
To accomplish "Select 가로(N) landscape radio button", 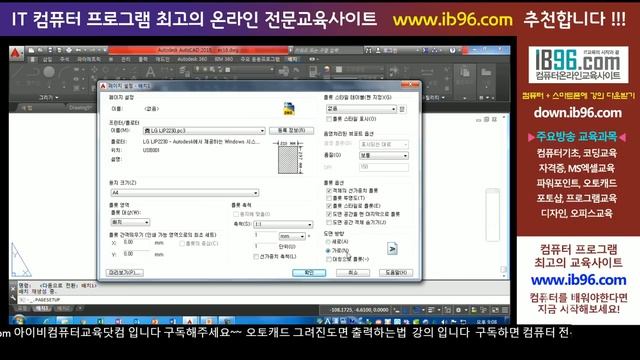I will coord(328,250).
